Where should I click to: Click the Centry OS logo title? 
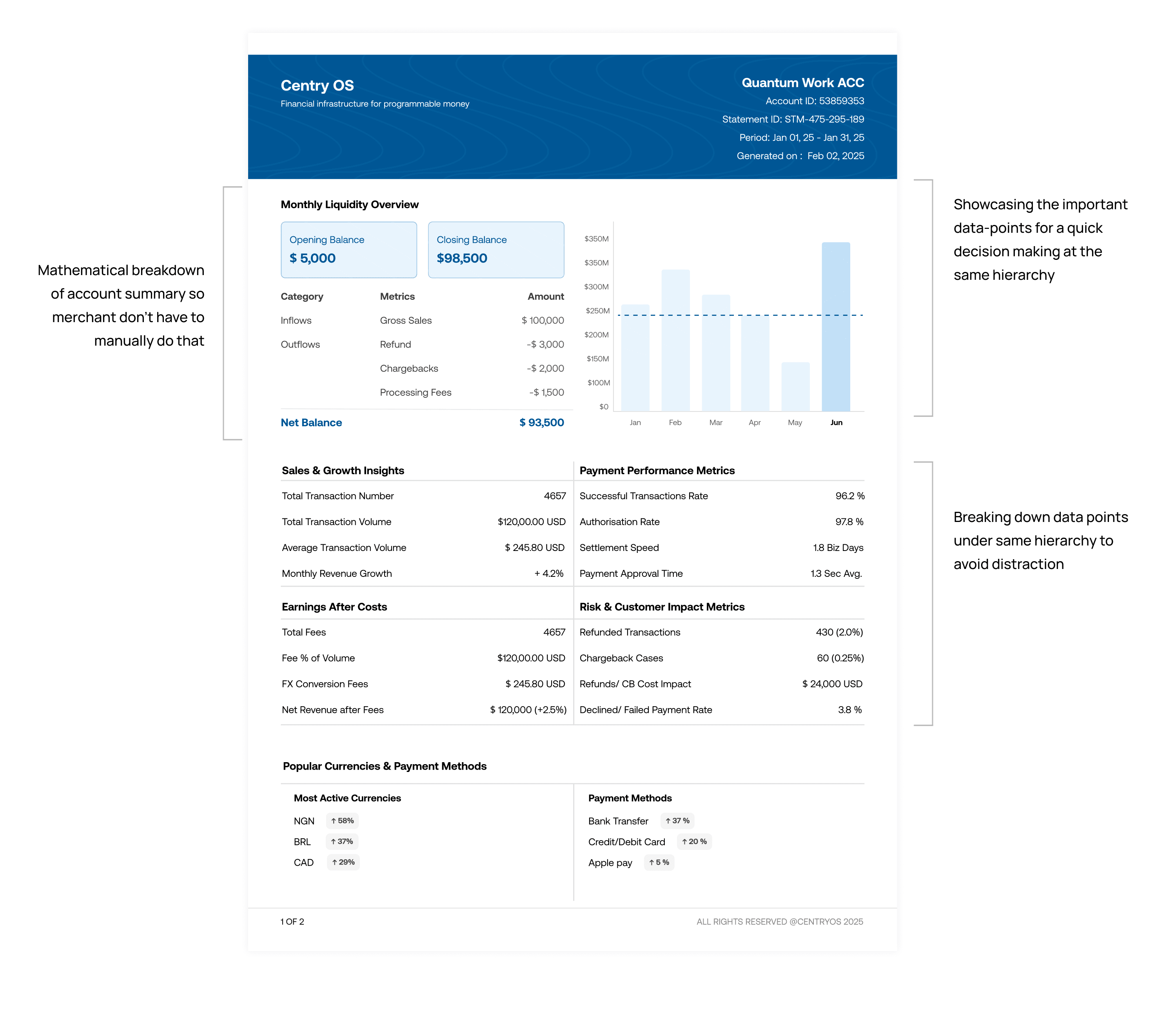[x=317, y=86]
